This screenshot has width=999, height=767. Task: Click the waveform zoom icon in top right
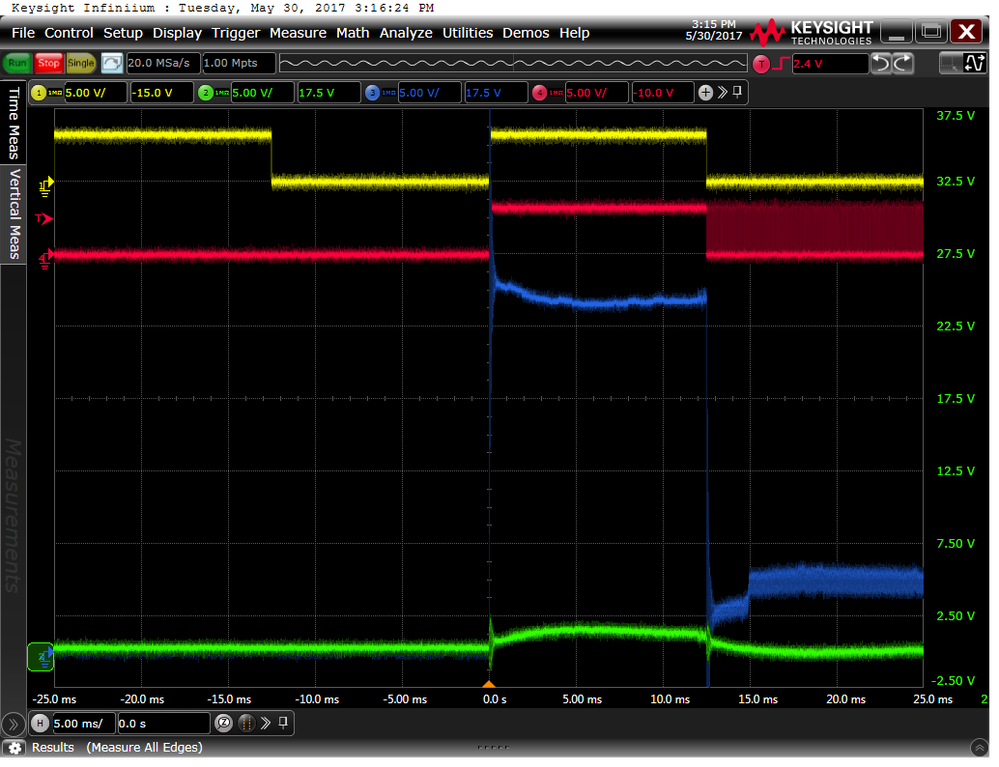pyautogui.click(x=975, y=63)
